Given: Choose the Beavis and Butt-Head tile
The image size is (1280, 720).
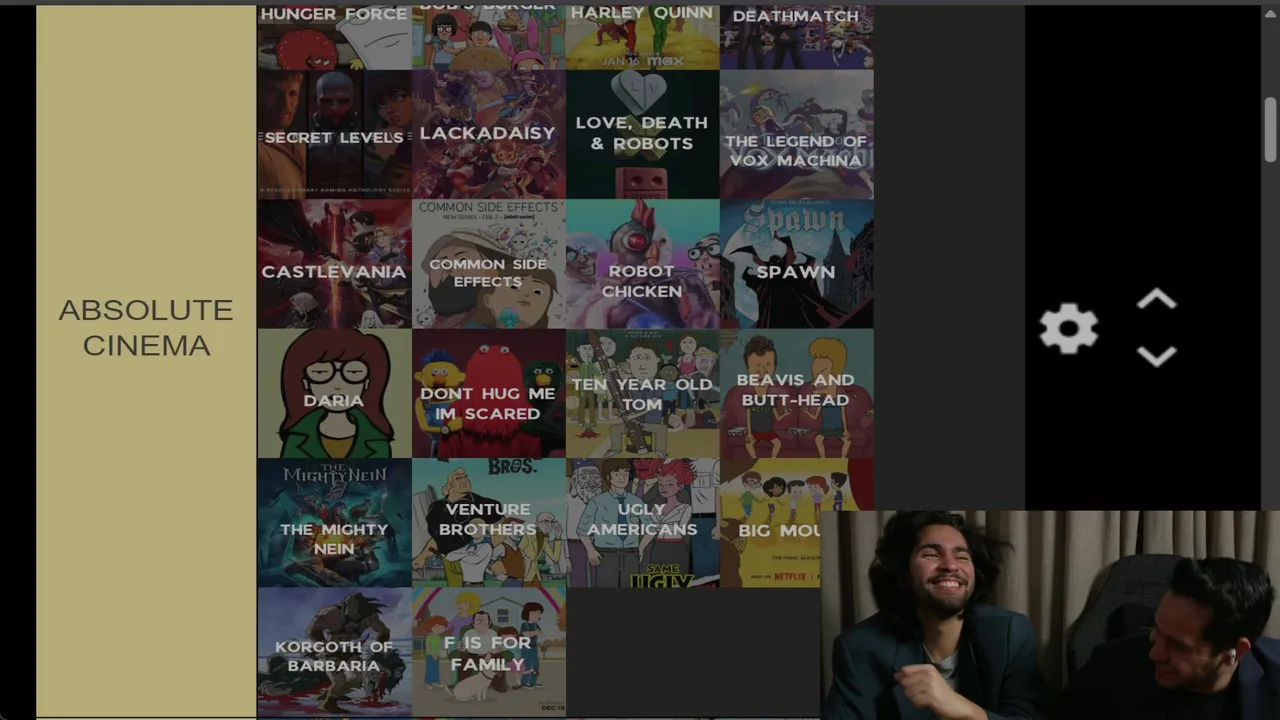Looking at the screenshot, I should pyautogui.click(x=796, y=393).
